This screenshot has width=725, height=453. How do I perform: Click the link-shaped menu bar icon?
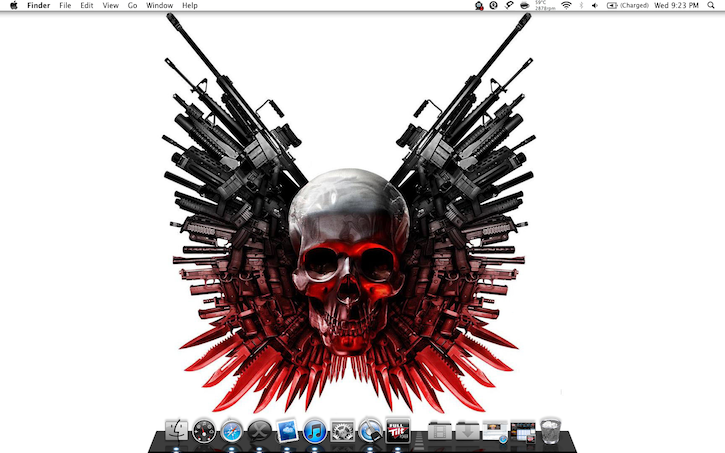click(x=509, y=6)
